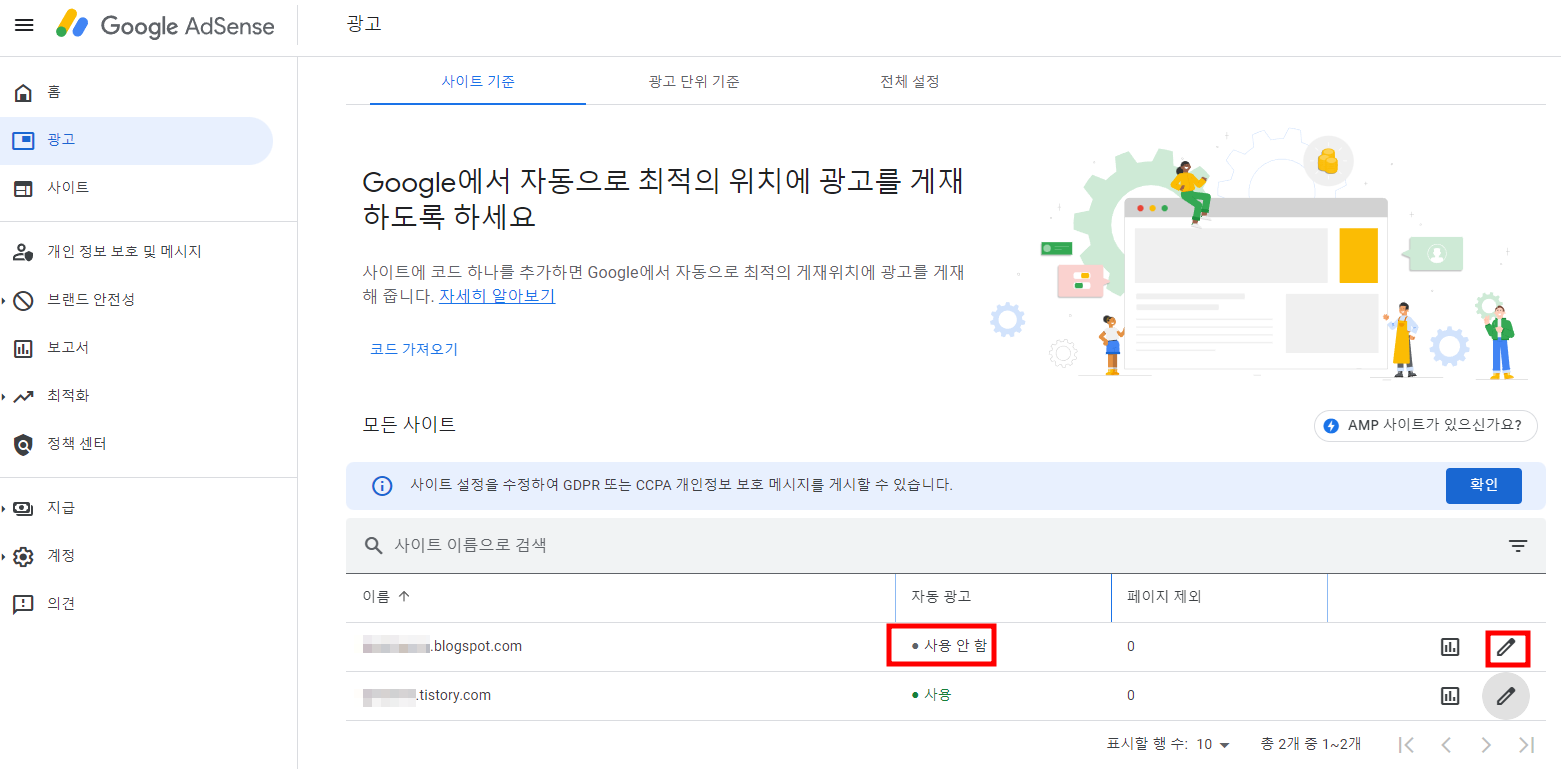Select the blogspot.com site row name

[x=442, y=646]
